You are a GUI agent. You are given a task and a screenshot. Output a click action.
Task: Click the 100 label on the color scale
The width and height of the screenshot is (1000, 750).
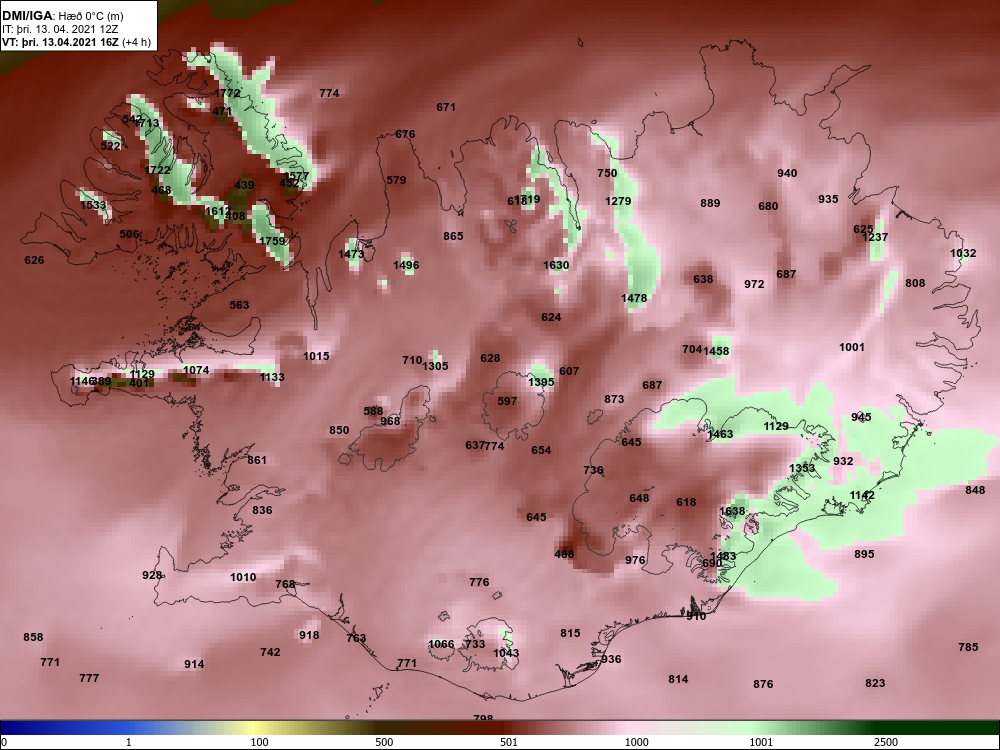[x=259, y=742]
